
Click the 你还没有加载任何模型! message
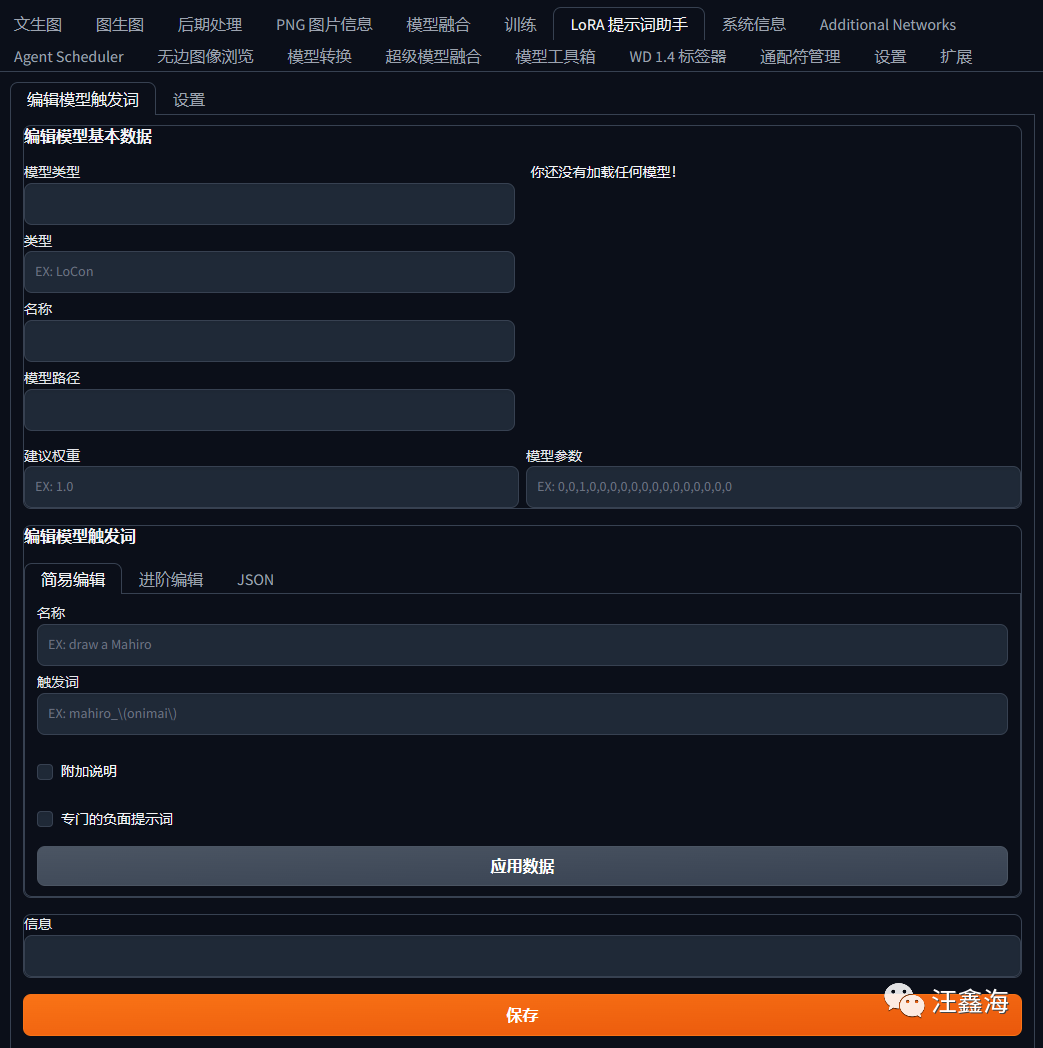click(603, 172)
